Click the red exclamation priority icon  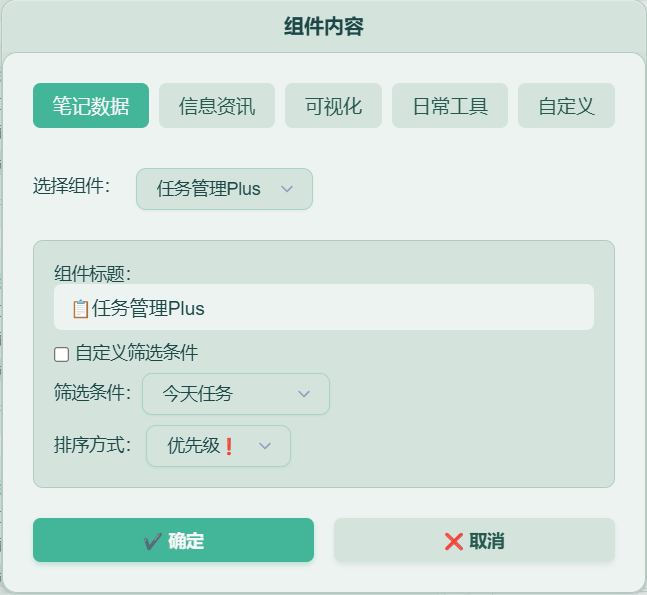tap(229, 446)
